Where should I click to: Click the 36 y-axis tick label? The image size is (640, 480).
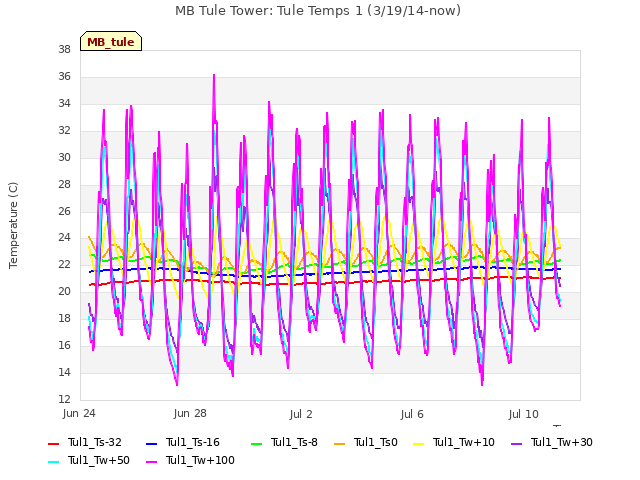coord(64,77)
